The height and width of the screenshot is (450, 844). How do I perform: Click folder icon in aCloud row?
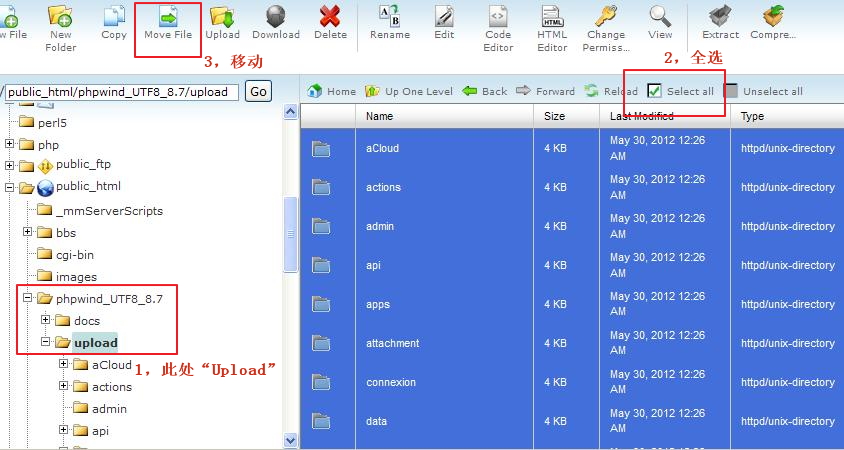coord(321,149)
